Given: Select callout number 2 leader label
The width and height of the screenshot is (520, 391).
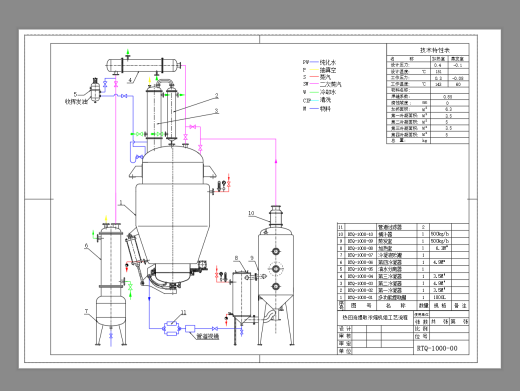Looking at the screenshot, I should pyautogui.click(x=217, y=96).
